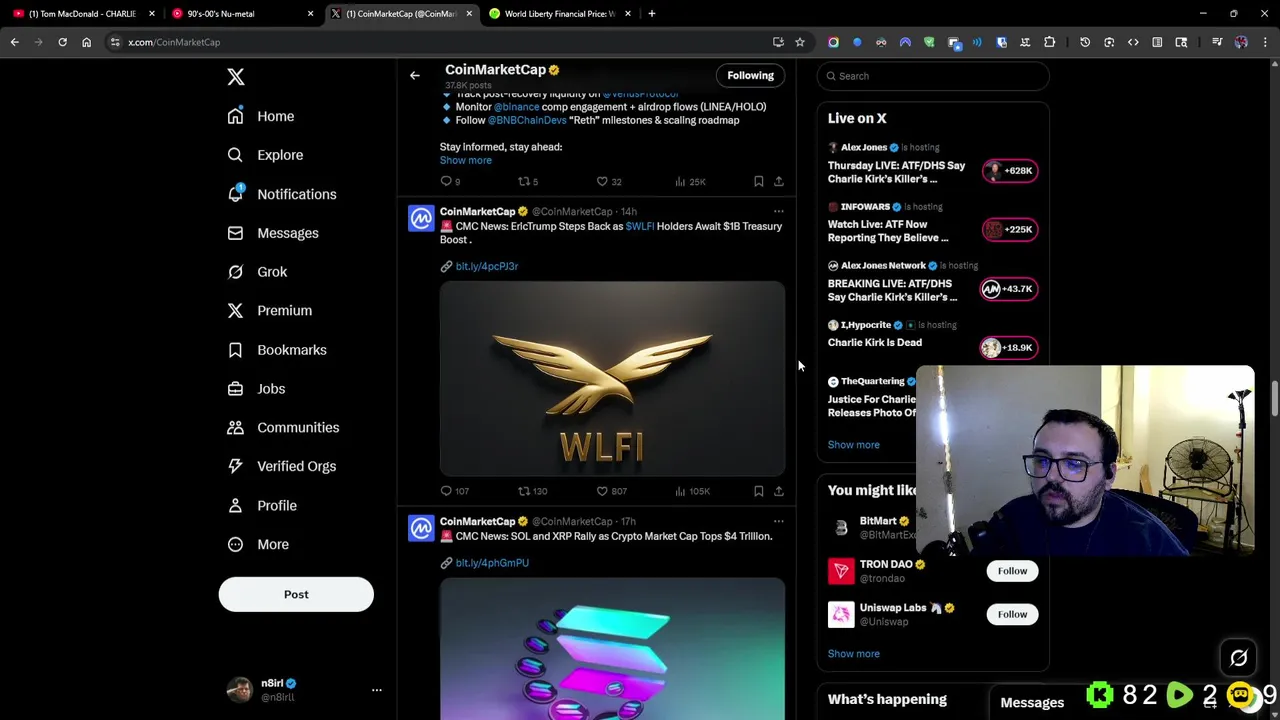Reply to the post with 9 comments

450,181
